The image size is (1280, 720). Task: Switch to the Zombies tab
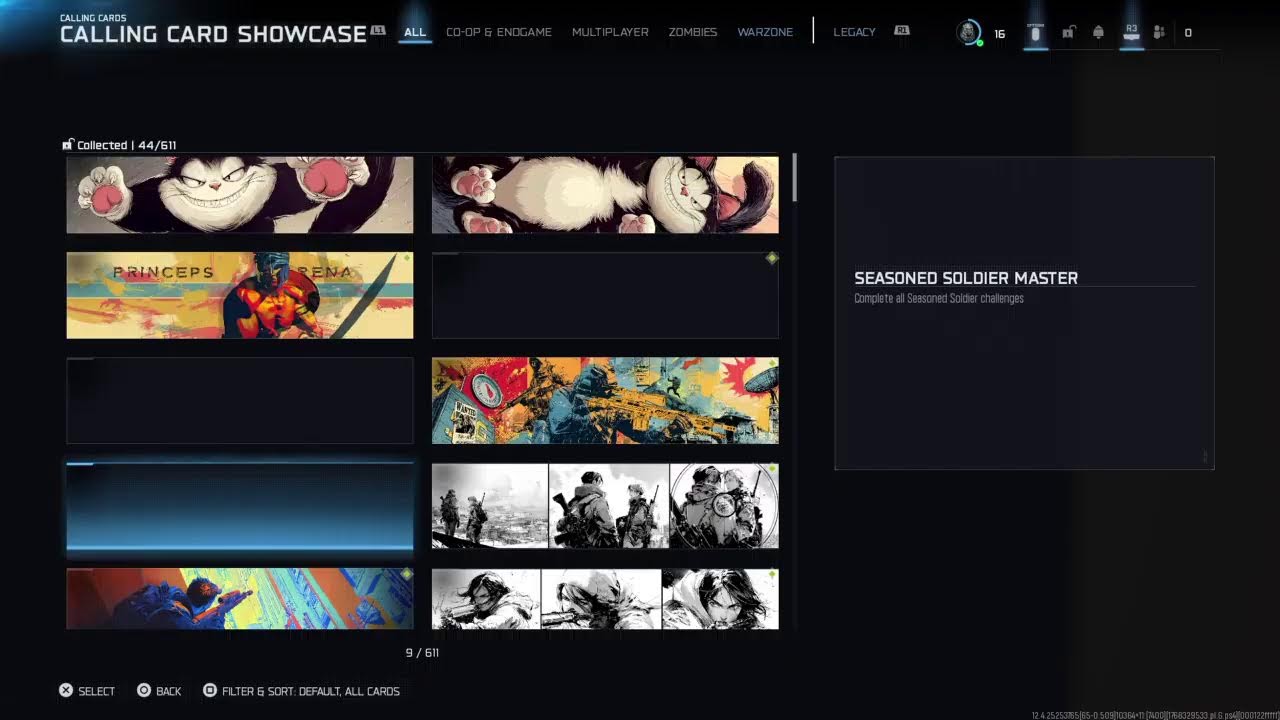point(693,32)
